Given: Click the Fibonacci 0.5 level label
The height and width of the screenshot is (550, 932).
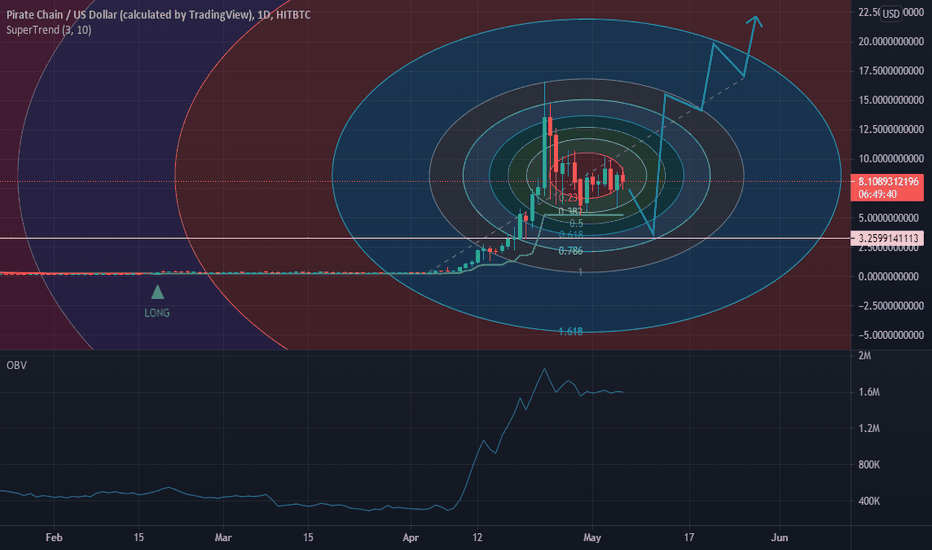Looking at the screenshot, I should [576, 224].
